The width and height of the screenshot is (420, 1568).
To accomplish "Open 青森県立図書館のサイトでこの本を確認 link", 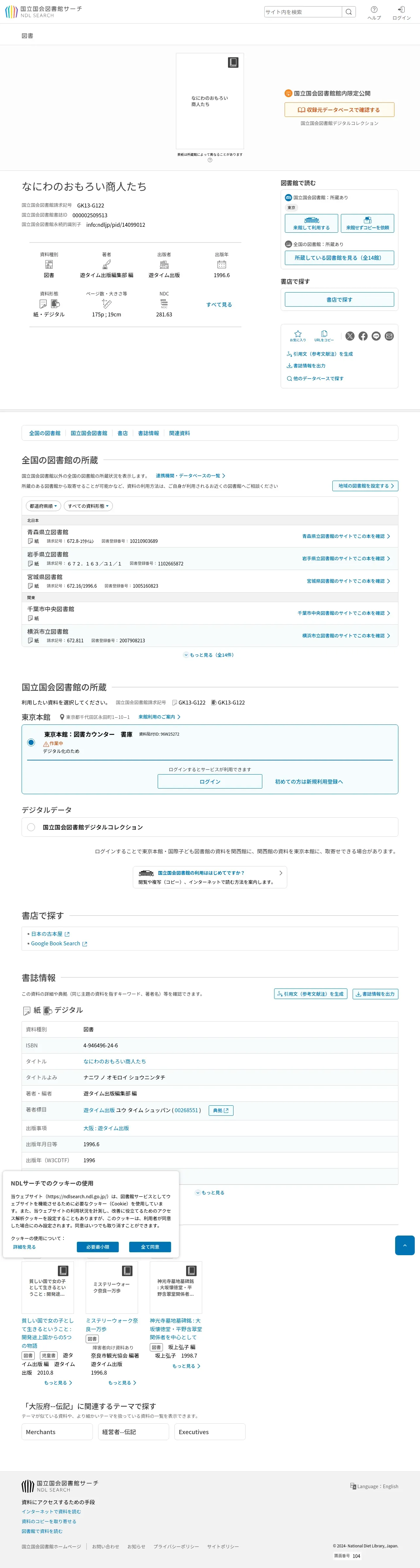I will 346,536.
